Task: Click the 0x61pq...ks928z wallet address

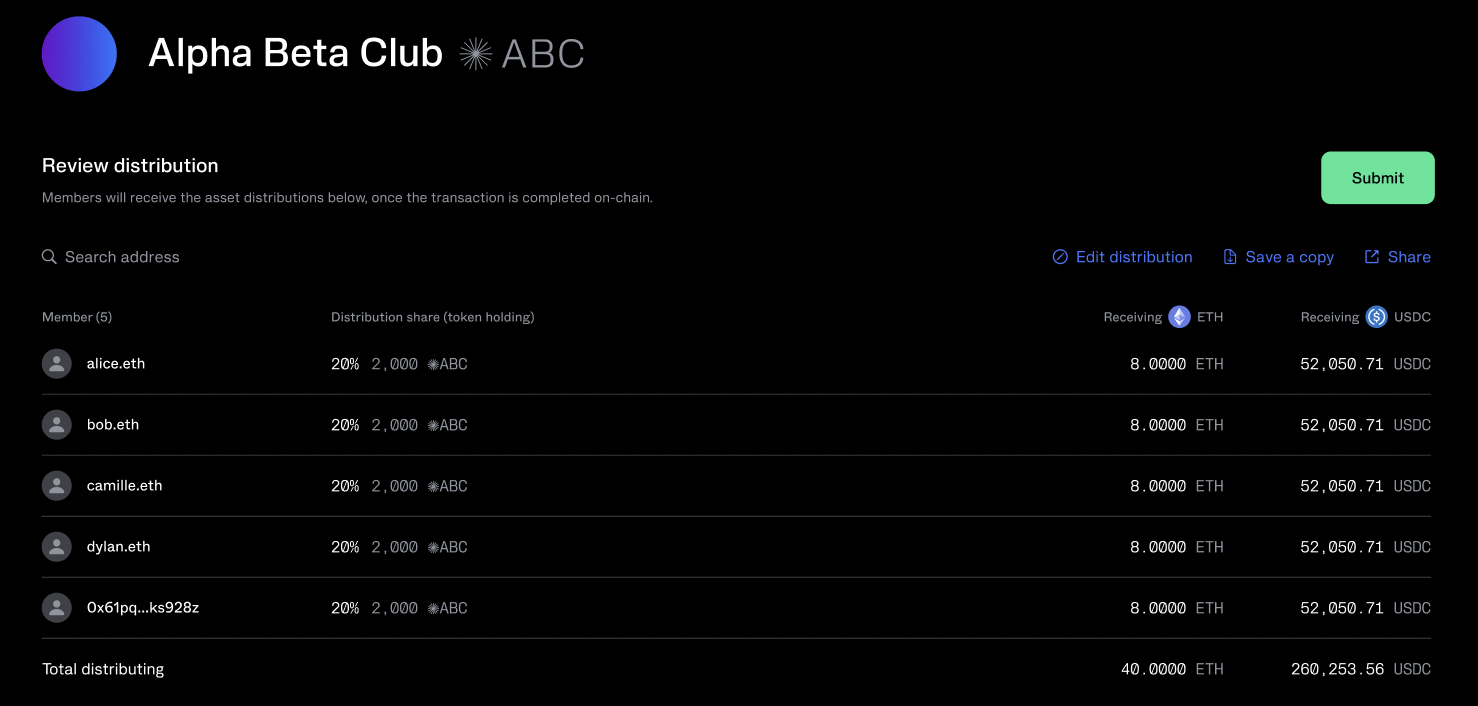Action: point(143,608)
